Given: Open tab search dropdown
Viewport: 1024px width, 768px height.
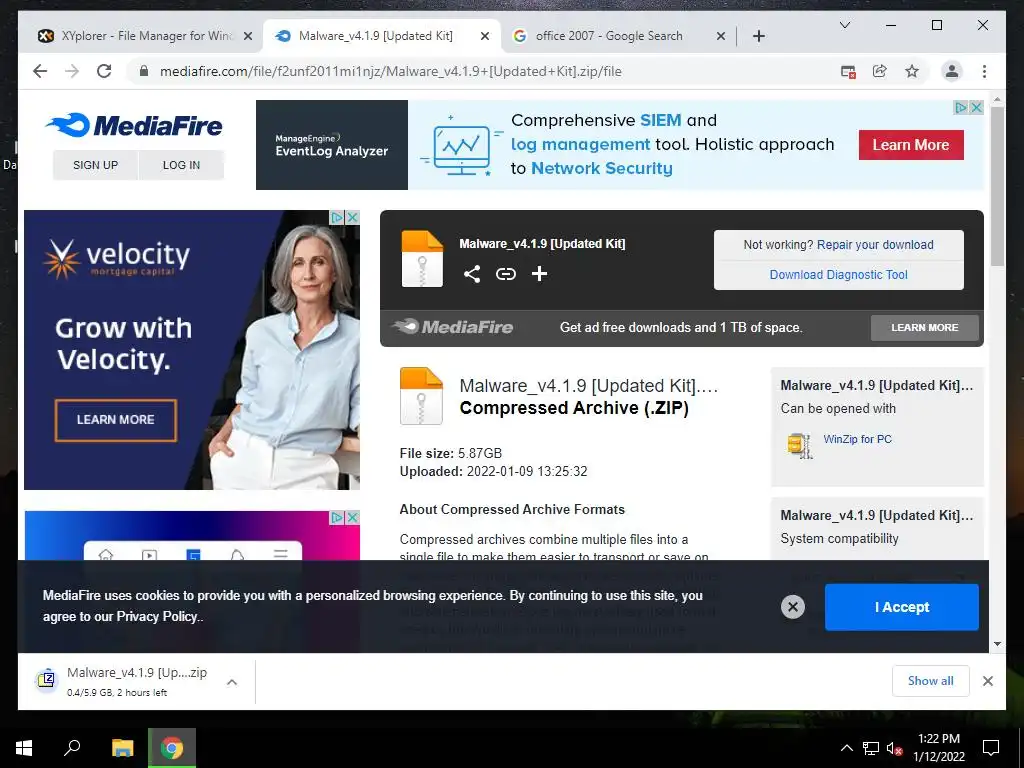Looking at the screenshot, I should pos(844,25).
